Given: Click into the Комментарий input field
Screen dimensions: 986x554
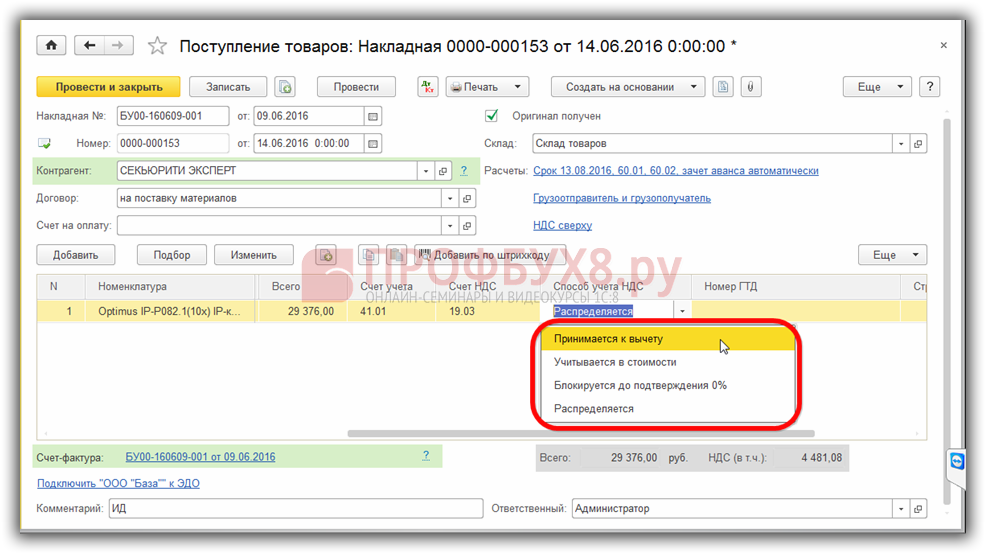Looking at the screenshot, I should pos(294,509).
